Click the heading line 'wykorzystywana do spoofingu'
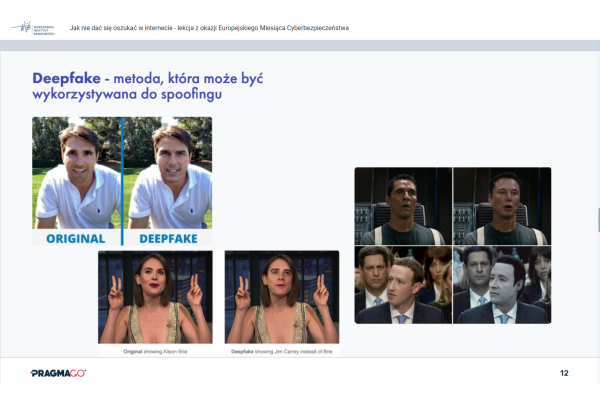The image size is (600, 400). 125,94
